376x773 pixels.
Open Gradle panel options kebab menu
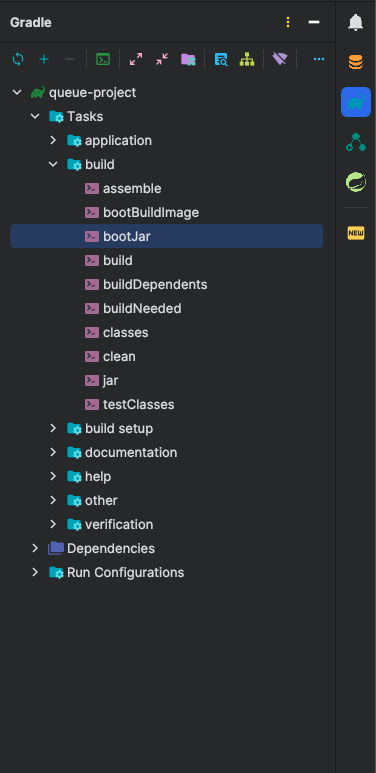coord(288,23)
